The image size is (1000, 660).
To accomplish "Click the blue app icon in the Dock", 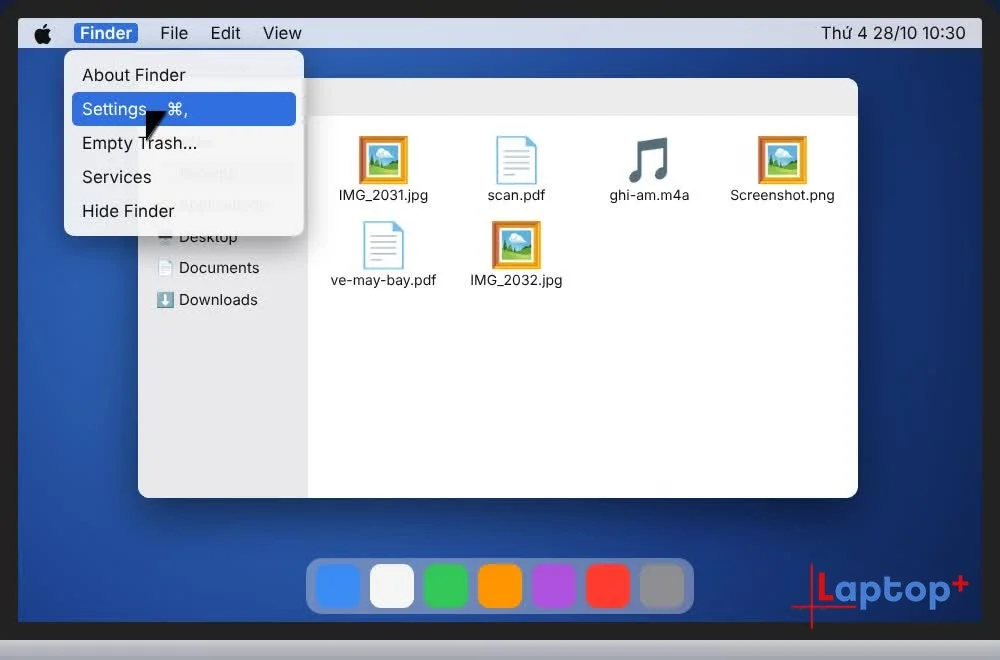I will [337, 585].
